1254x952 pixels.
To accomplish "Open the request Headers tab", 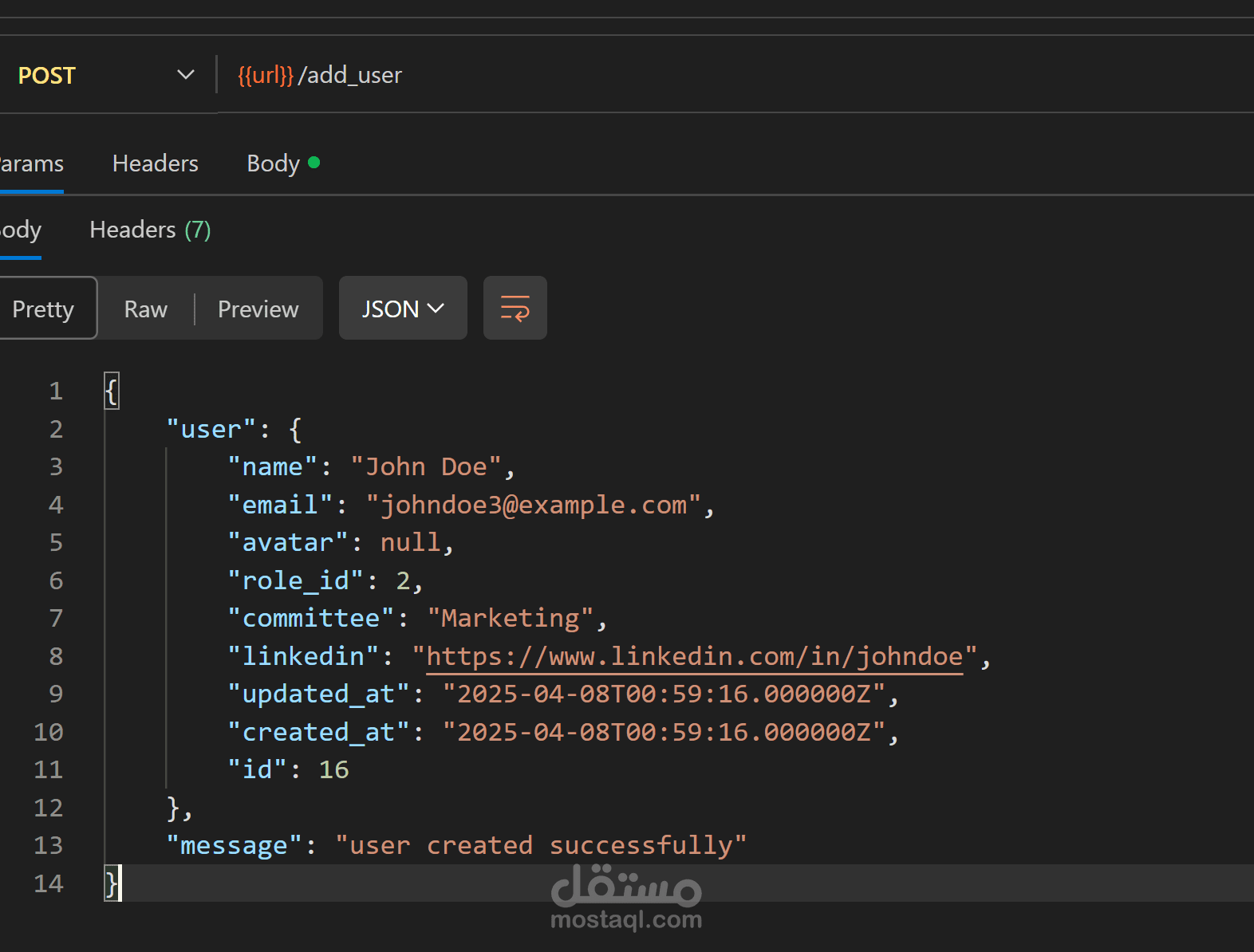I will (x=156, y=163).
